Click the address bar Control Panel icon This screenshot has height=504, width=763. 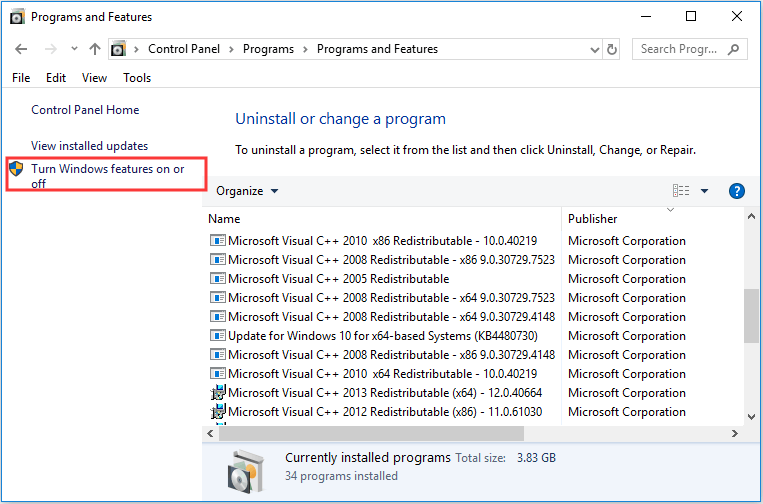tap(118, 49)
